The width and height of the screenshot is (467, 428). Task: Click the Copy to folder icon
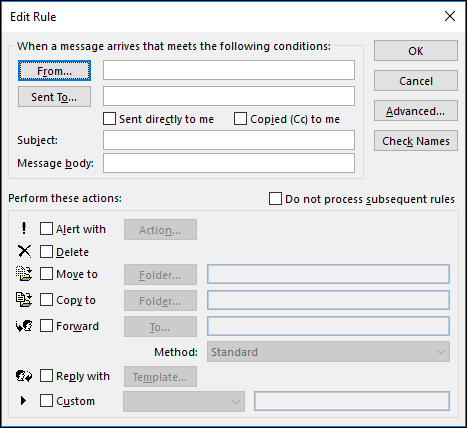(24, 300)
